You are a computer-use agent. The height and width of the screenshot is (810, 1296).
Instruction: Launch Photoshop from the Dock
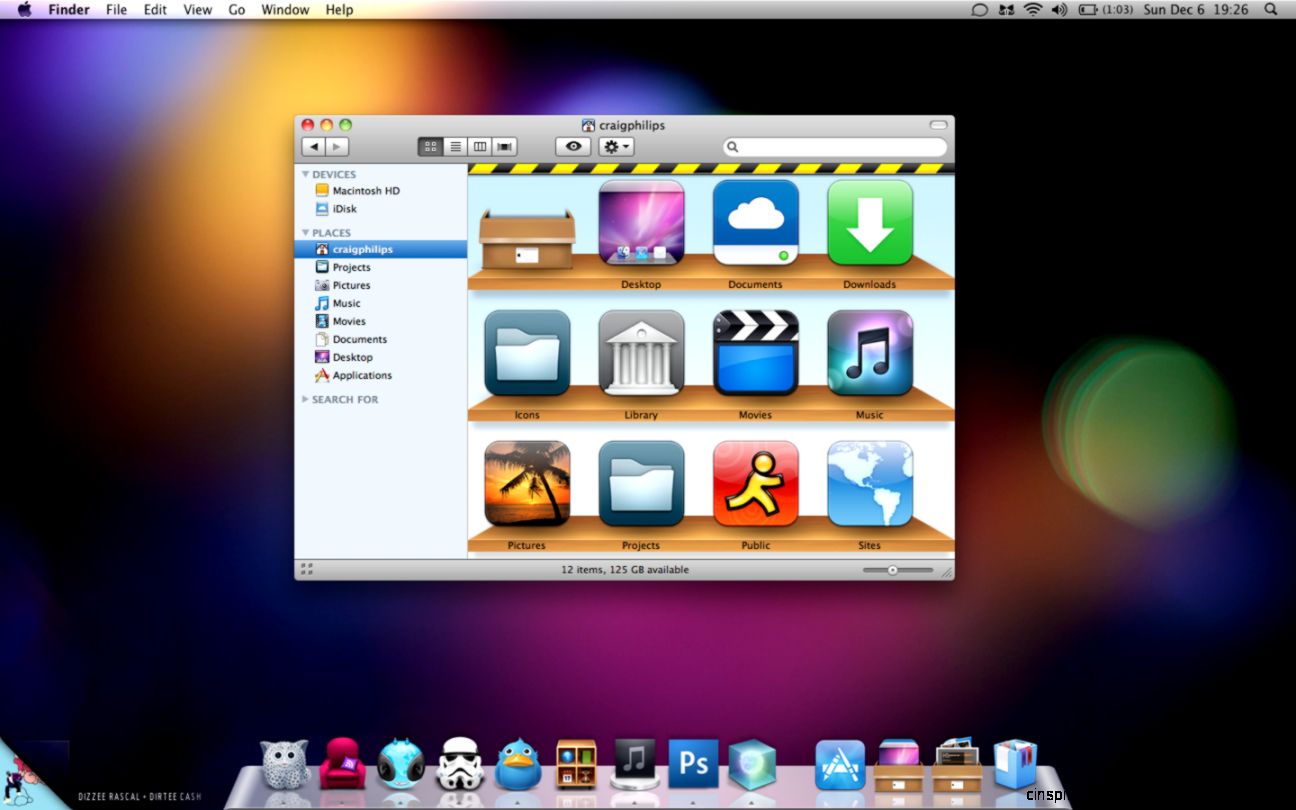coord(693,762)
